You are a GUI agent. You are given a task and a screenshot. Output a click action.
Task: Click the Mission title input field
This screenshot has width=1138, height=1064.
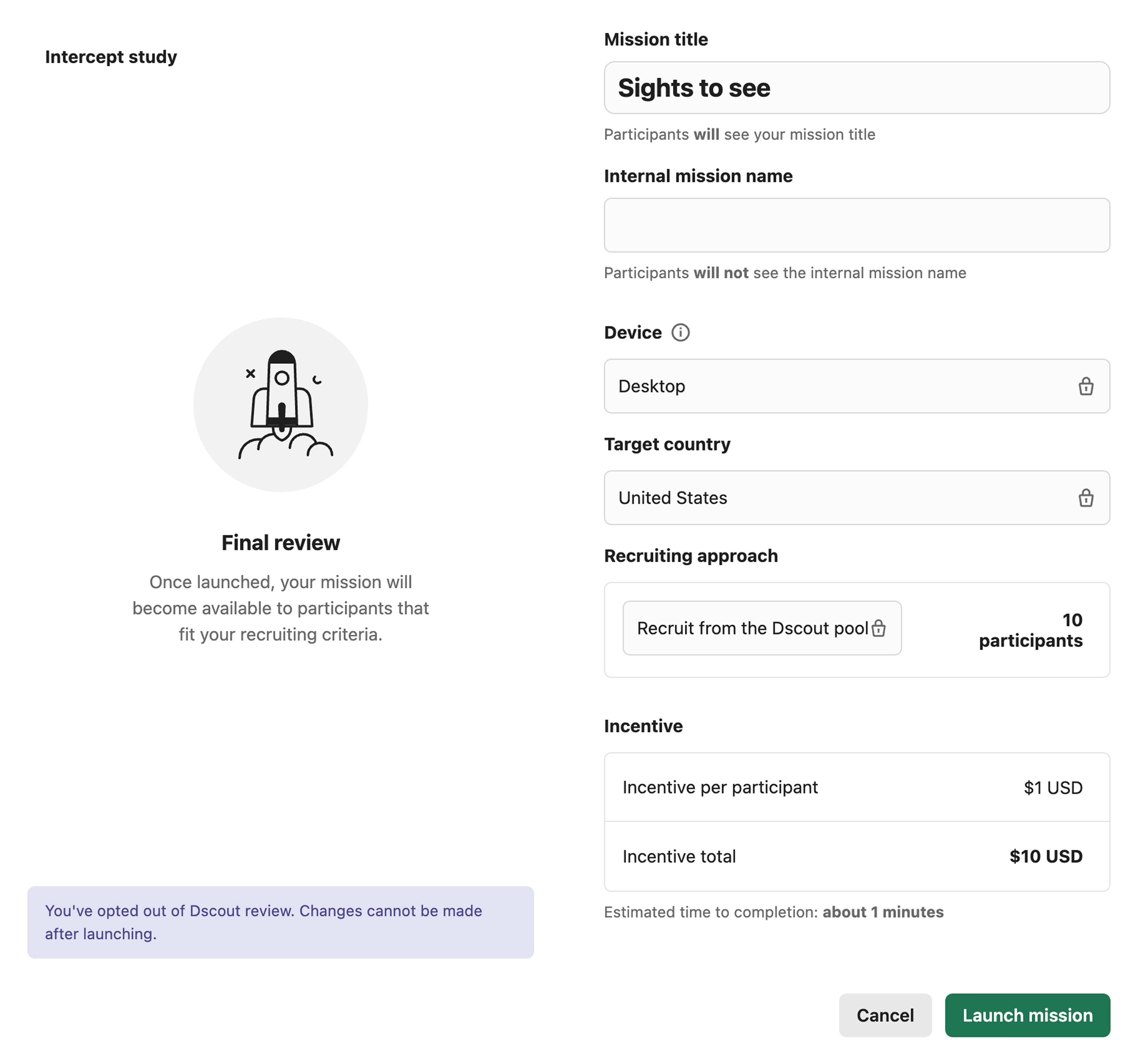(856, 88)
